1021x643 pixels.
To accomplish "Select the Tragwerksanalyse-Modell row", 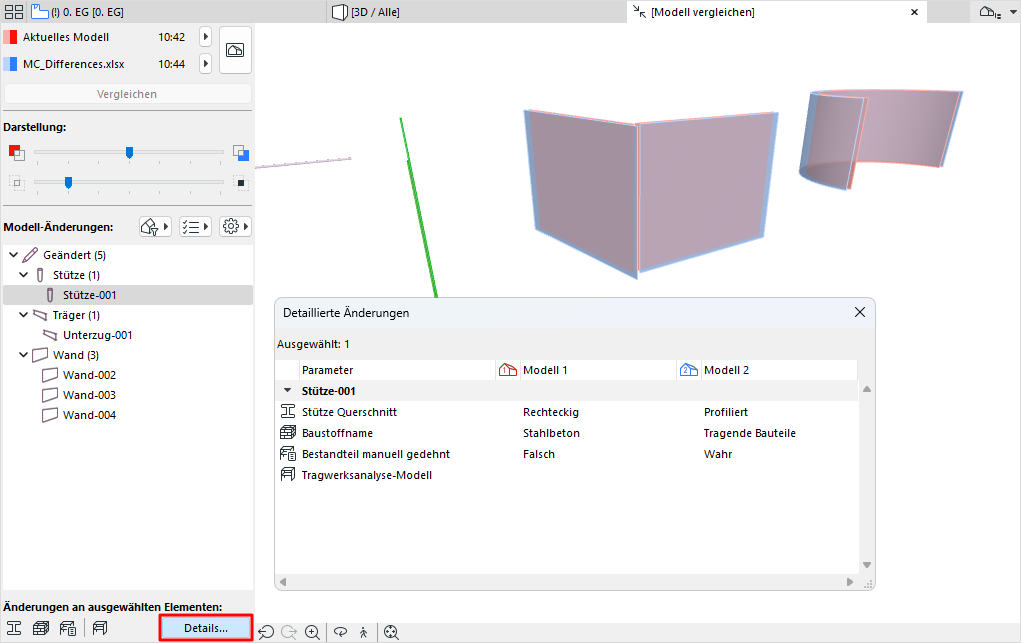I will click(x=566, y=475).
